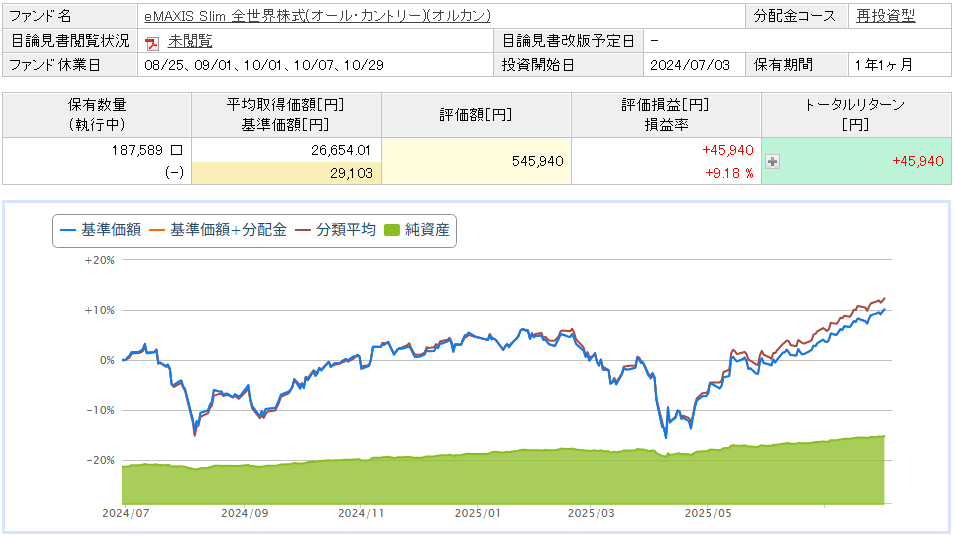Open the 再投資型 distribution course link
This screenshot has width=954, height=535.
(885, 16)
